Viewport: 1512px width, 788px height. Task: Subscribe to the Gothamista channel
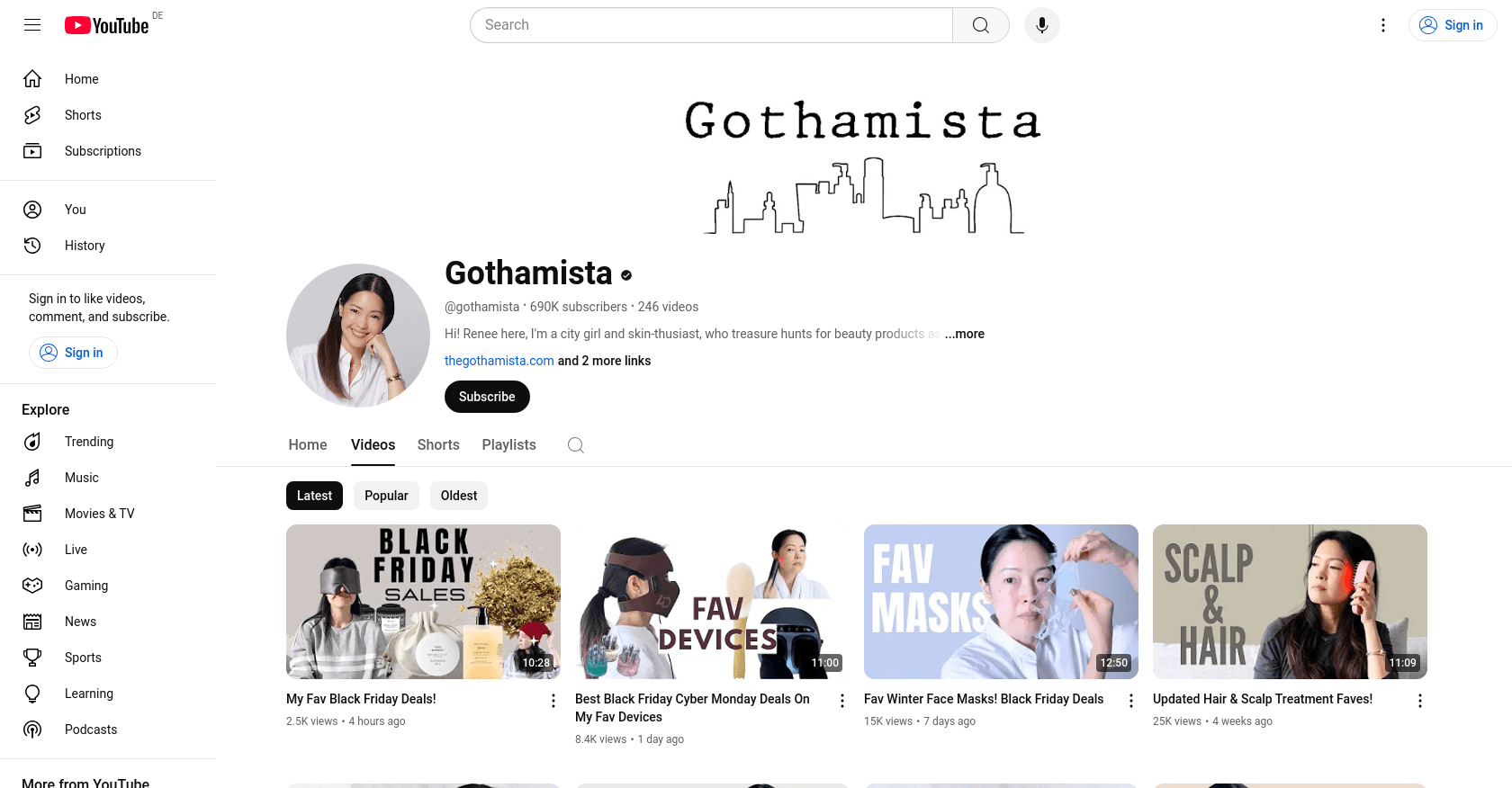[487, 397]
